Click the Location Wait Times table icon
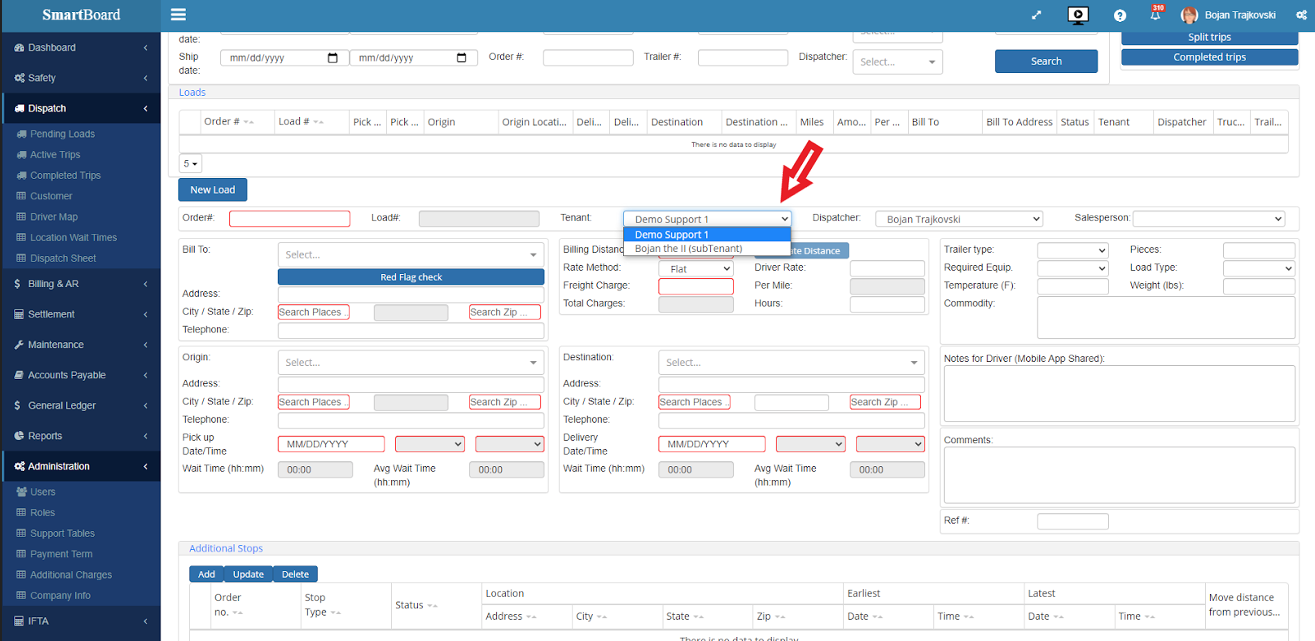 22,238
